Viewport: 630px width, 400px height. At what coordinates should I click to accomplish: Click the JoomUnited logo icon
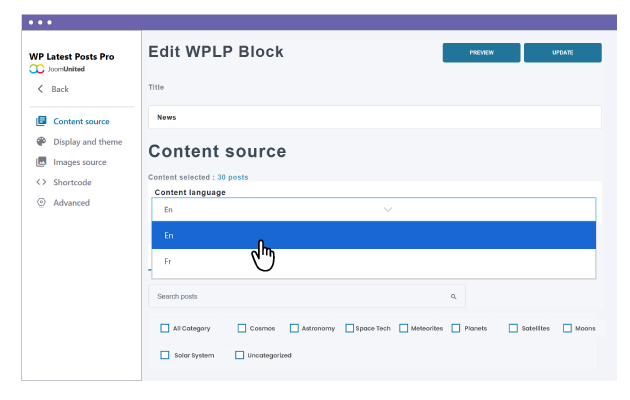pyautogui.click(x=38, y=69)
